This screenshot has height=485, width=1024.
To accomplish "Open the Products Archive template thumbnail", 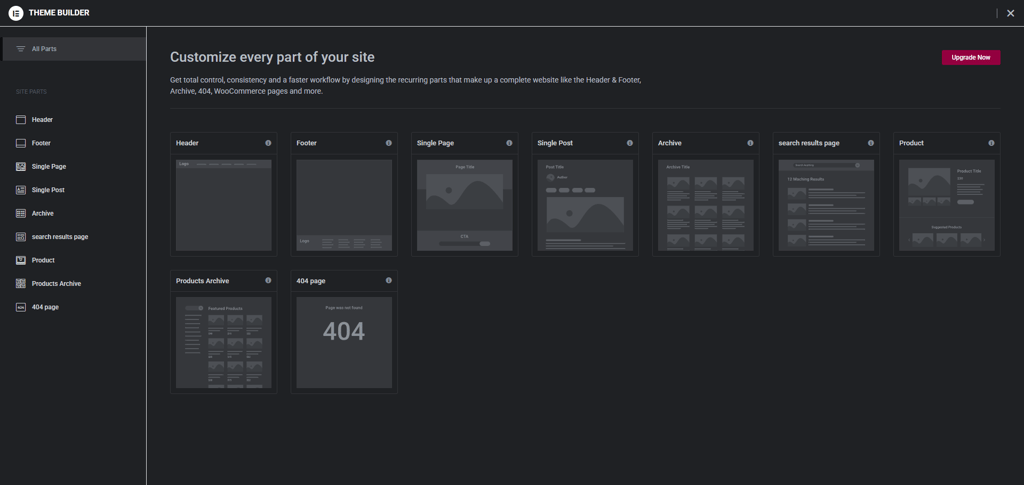I will 223,343.
